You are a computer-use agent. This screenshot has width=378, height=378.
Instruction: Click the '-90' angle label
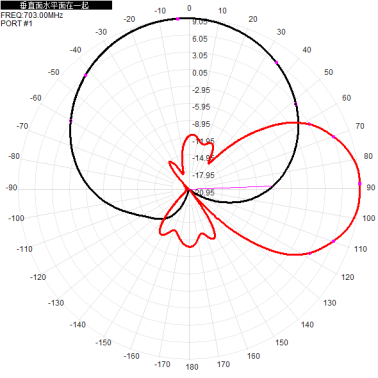pyautogui.click(x=11, y=188)
